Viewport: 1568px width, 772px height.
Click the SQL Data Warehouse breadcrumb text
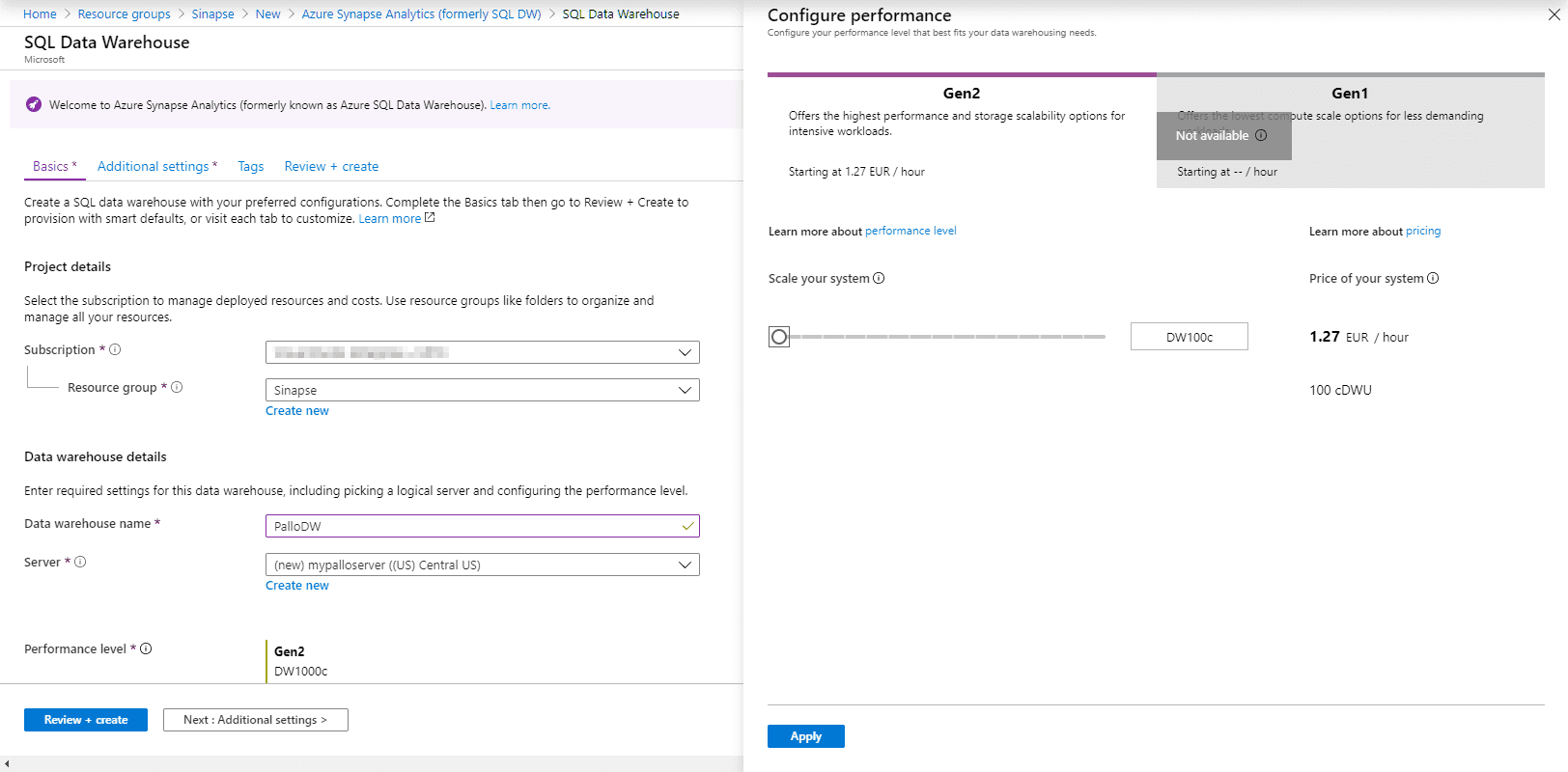point(621,14)
